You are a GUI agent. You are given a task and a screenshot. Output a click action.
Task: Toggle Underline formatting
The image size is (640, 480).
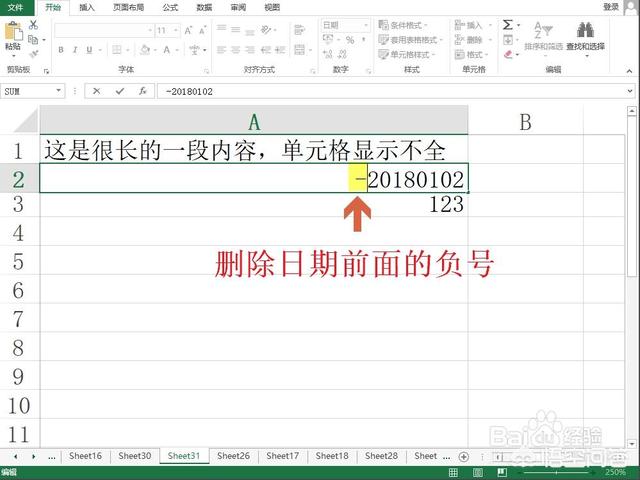click(x=89, y=50)
